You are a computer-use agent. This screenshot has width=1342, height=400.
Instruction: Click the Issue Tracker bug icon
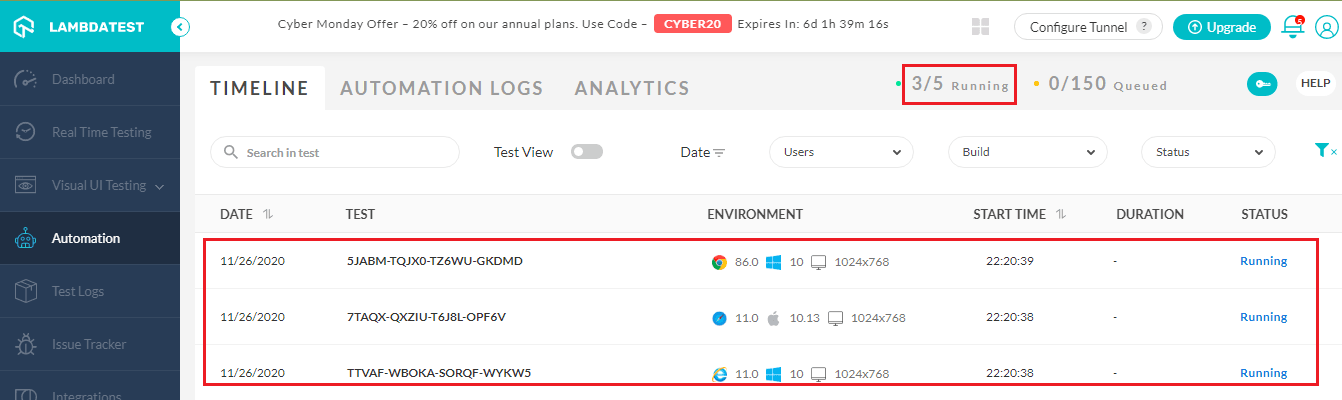[26, 344]
